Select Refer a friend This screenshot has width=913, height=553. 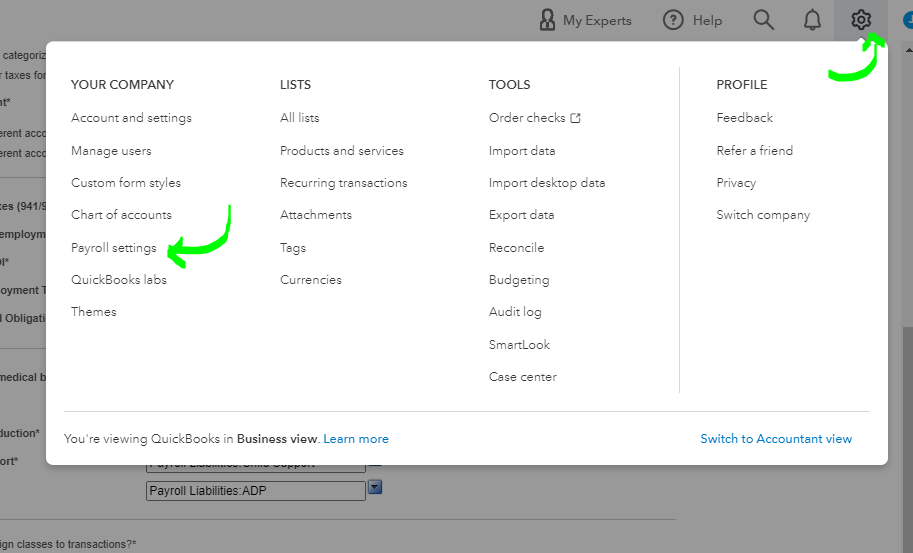755,151
